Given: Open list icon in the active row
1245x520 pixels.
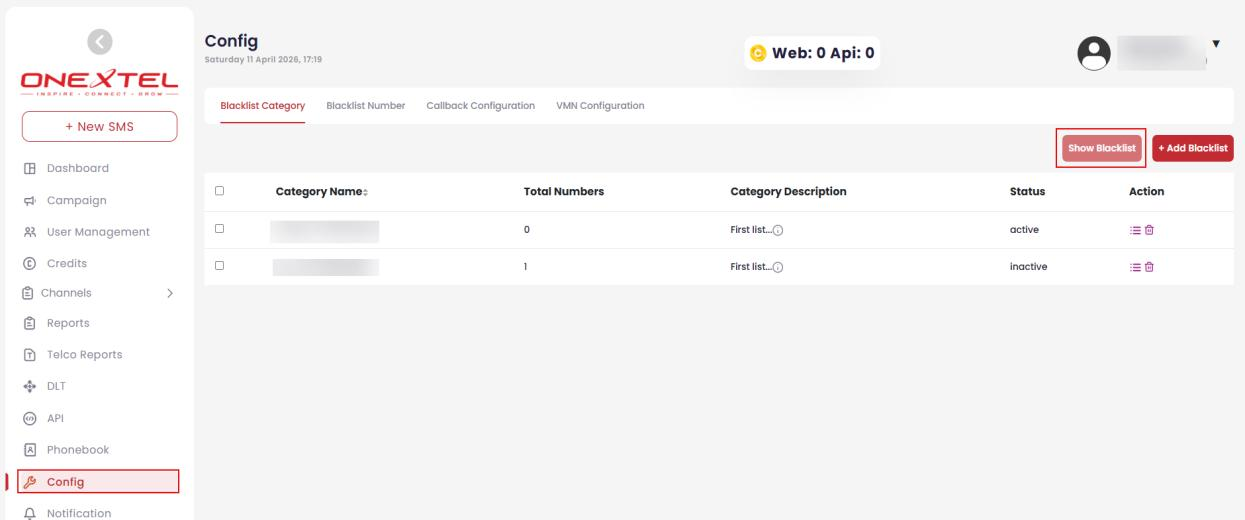Looking at the screenshot, I should pyautogui.click(x=1133, y=230).
